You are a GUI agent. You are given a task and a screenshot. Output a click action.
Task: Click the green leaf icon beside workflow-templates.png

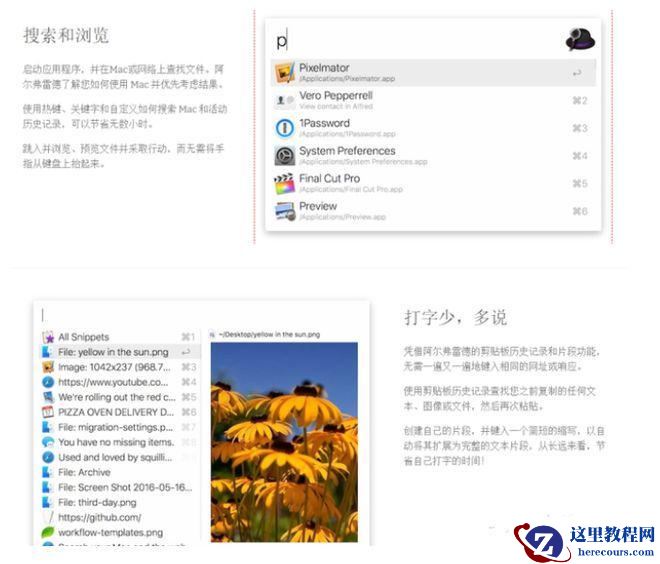pyautogui.click(x=48, y=532)
